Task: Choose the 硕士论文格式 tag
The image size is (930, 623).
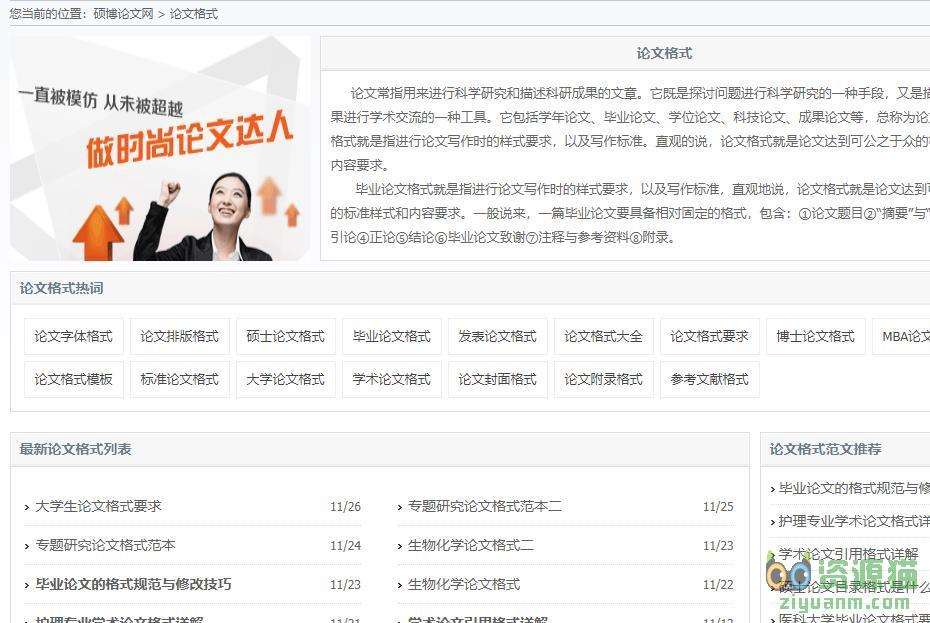Action: click(x=286, y=336)
